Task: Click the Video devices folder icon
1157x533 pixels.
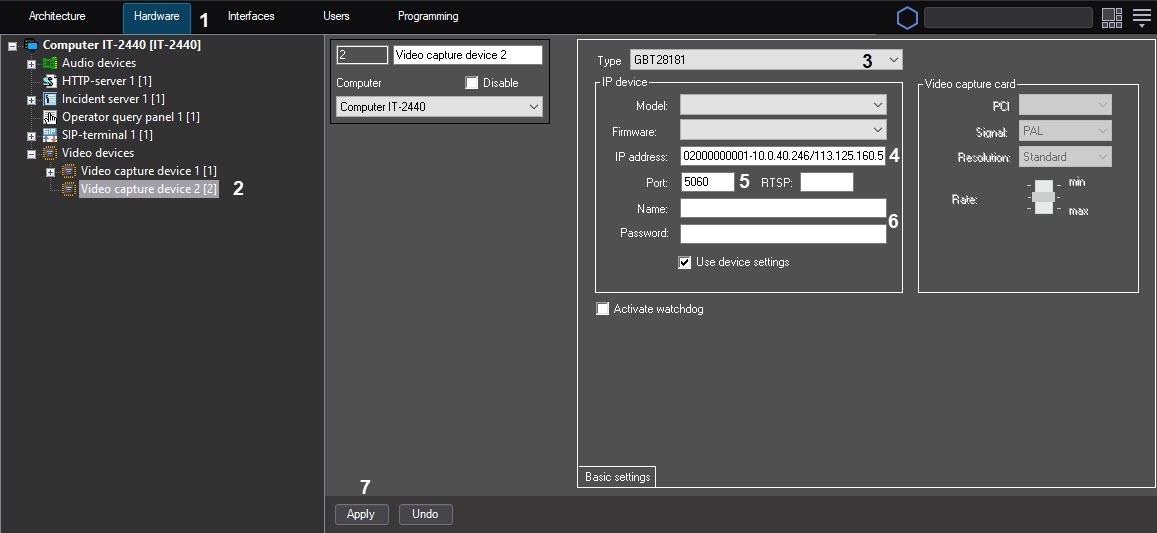Action: click(x=50, y=153)
